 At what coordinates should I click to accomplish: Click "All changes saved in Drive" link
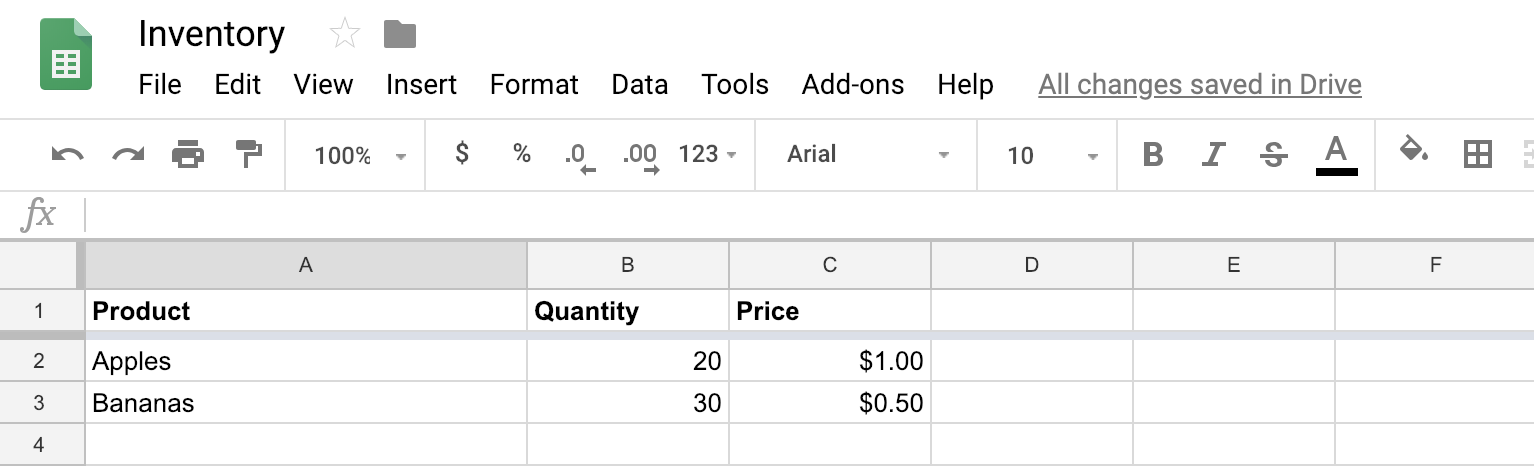point(1200,85)
